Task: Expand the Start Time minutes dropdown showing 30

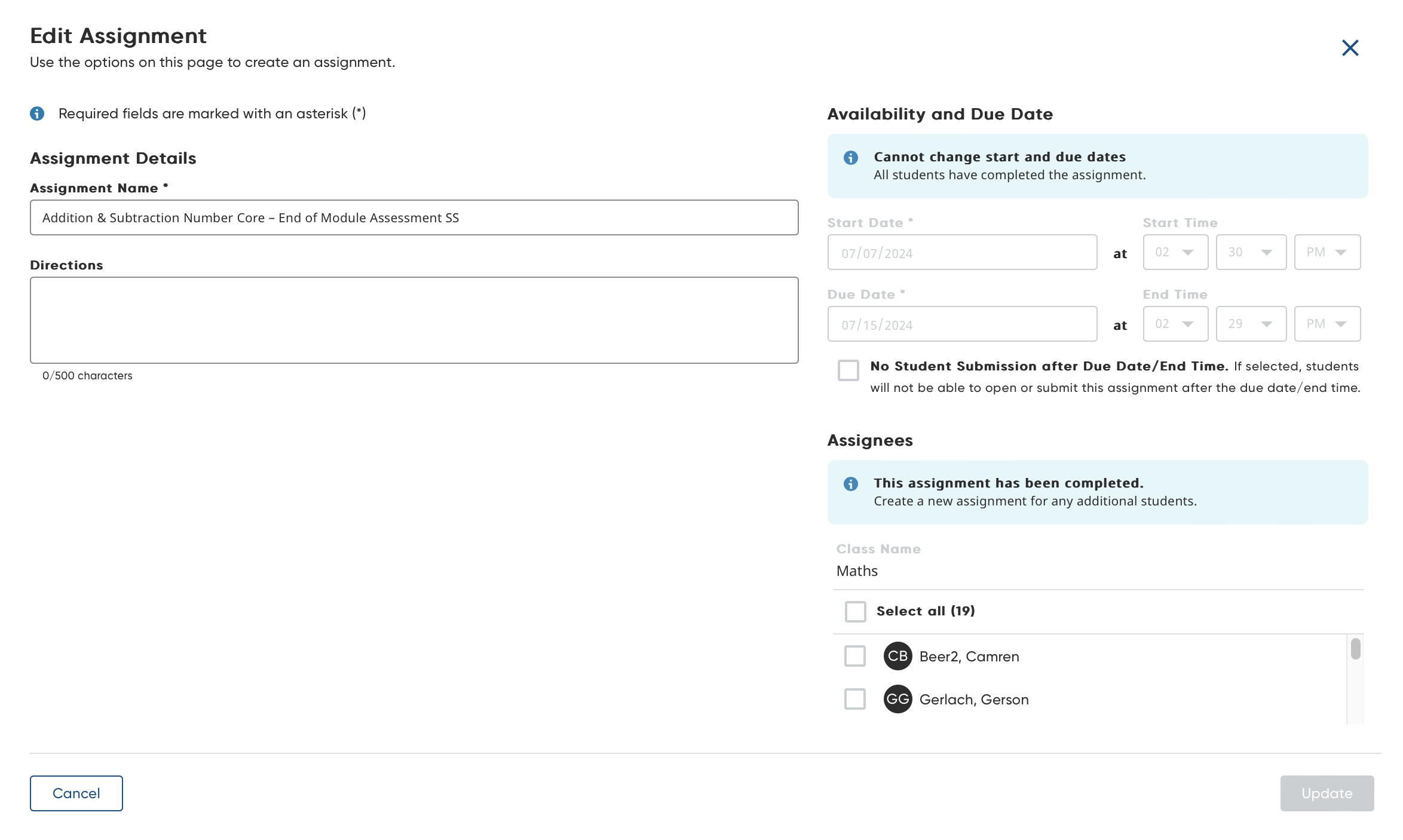Action: [x=1250, y=252]
